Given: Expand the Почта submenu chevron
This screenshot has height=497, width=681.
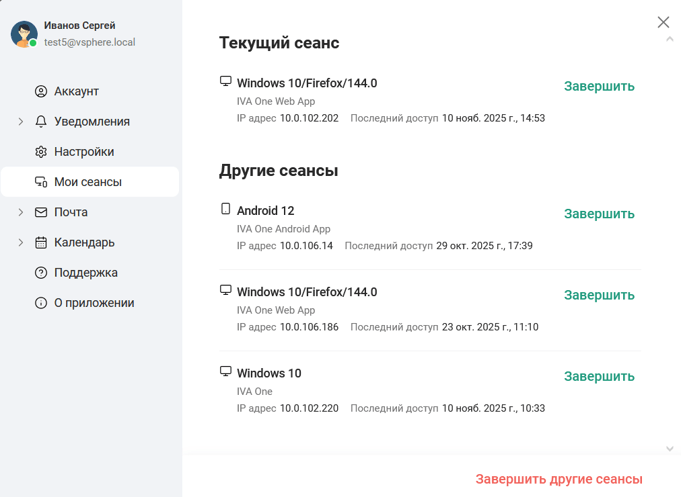Looking at the screenshot, I should click(21, 212).
